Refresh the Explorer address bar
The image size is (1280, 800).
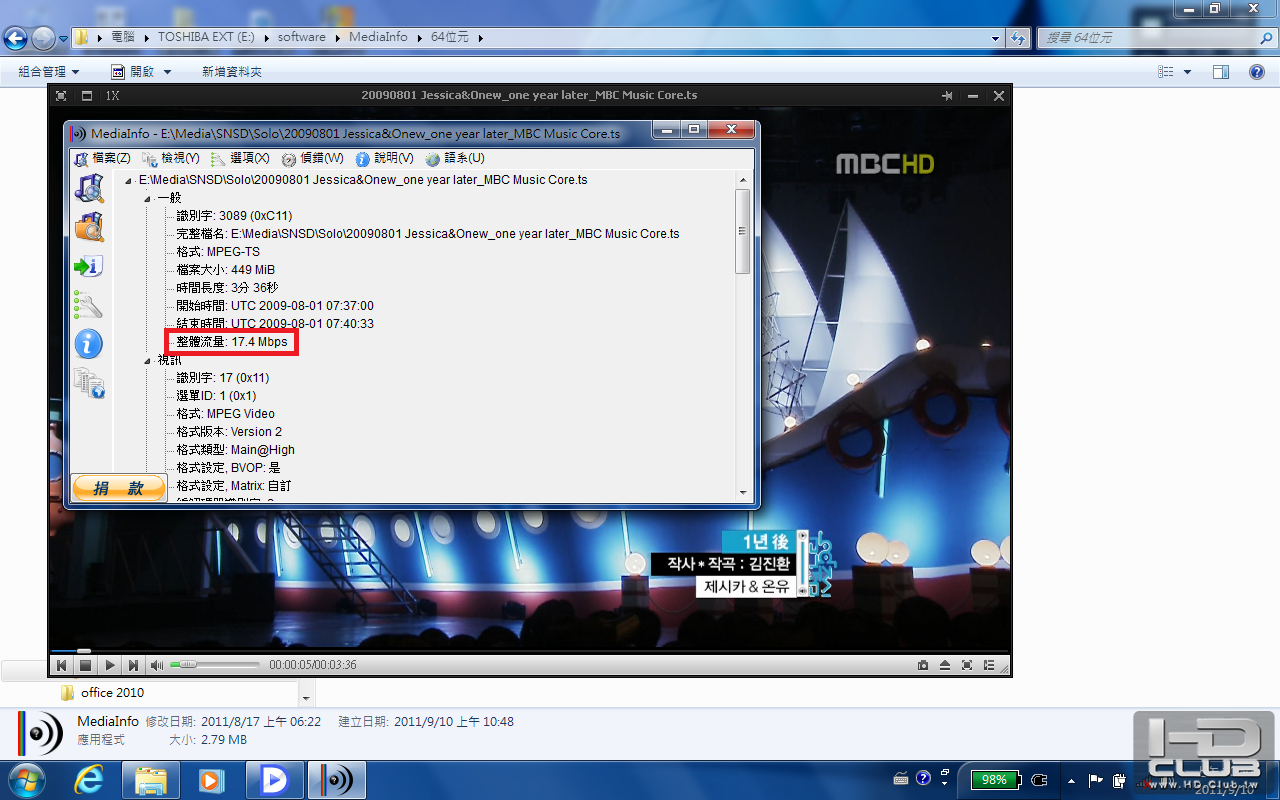[1019, 38]
